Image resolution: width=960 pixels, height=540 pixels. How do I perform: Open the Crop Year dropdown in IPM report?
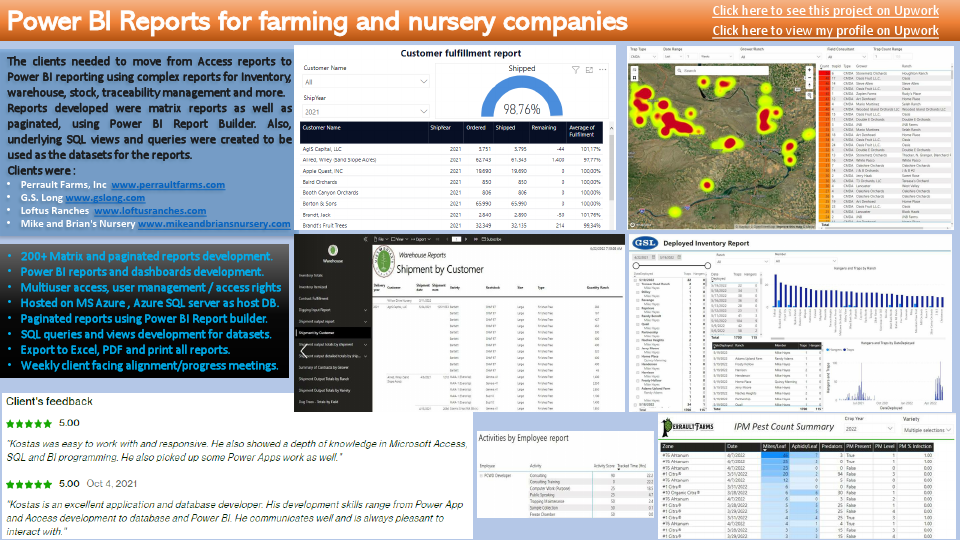(x=869, y=429)
